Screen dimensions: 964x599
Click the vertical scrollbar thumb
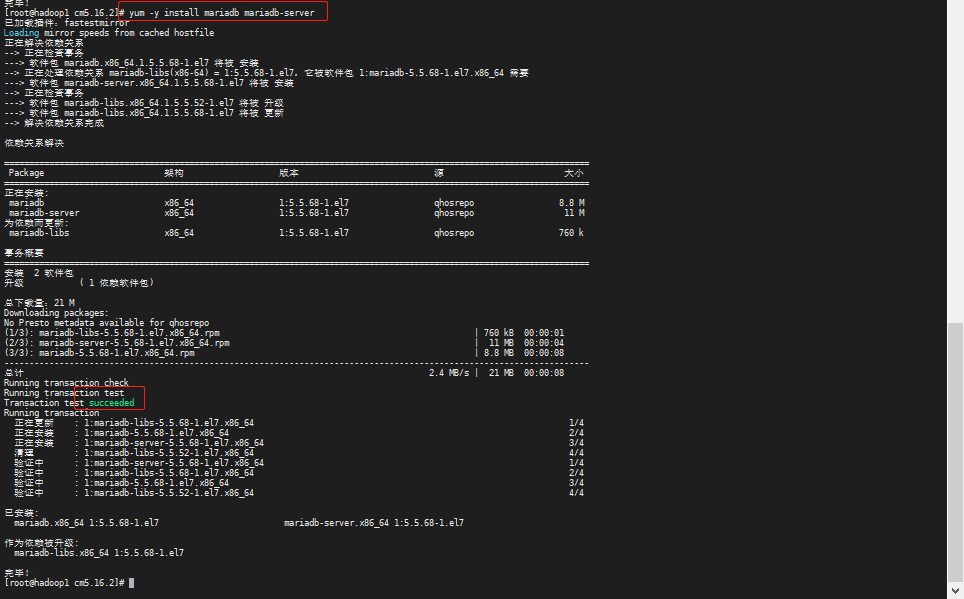955,450
